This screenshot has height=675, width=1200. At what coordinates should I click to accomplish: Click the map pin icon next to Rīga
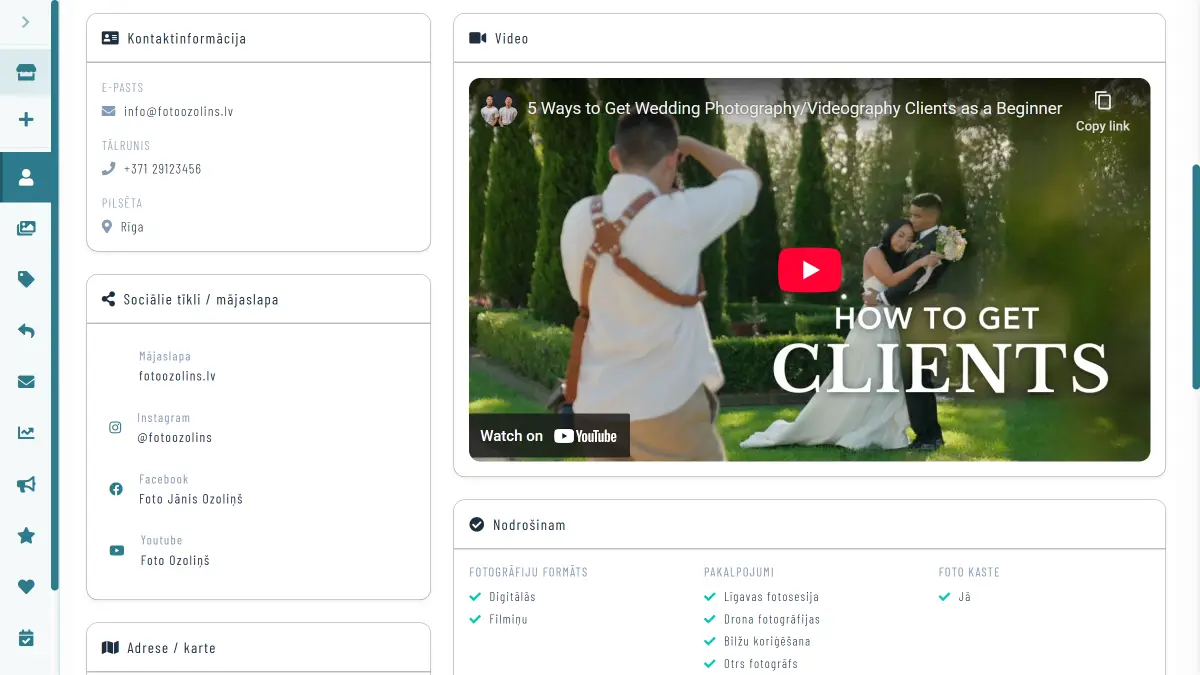click(x=108, y=227)
